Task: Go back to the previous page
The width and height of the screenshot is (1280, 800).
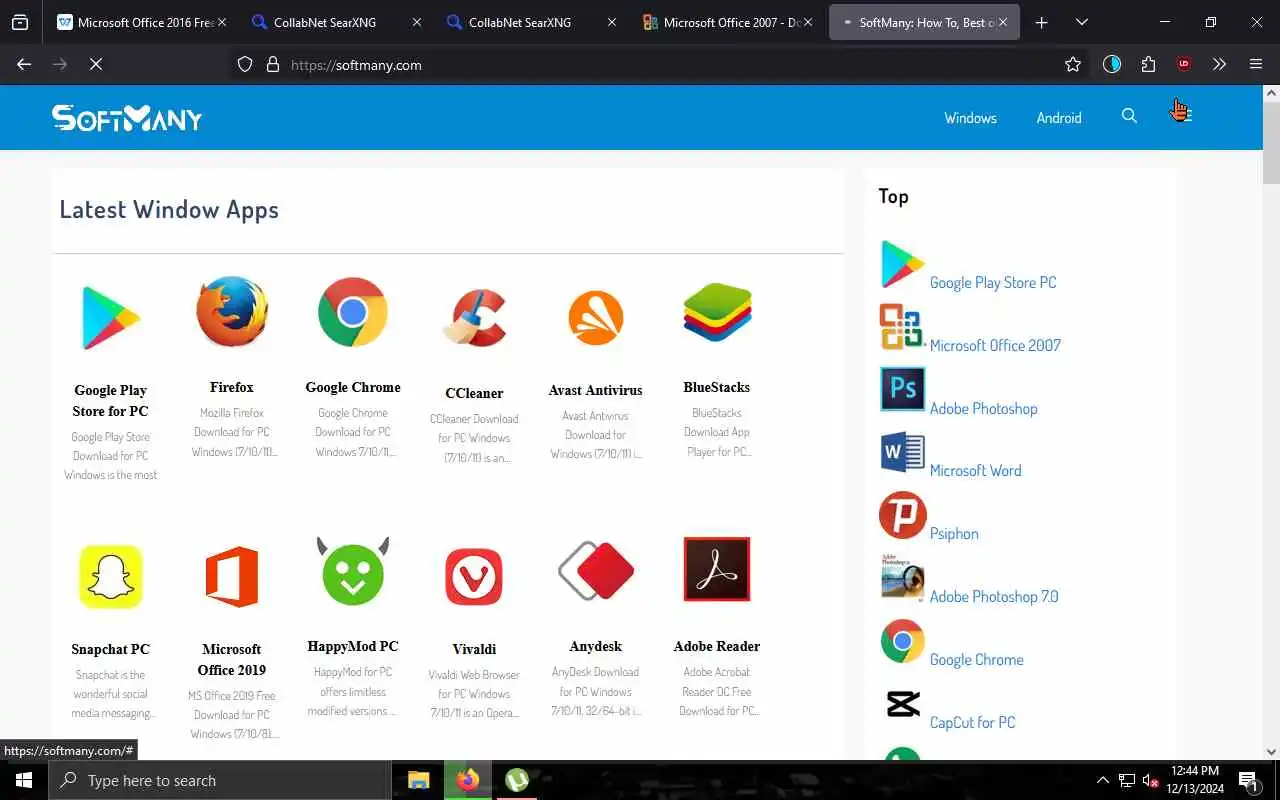Action: pos(24,64)
